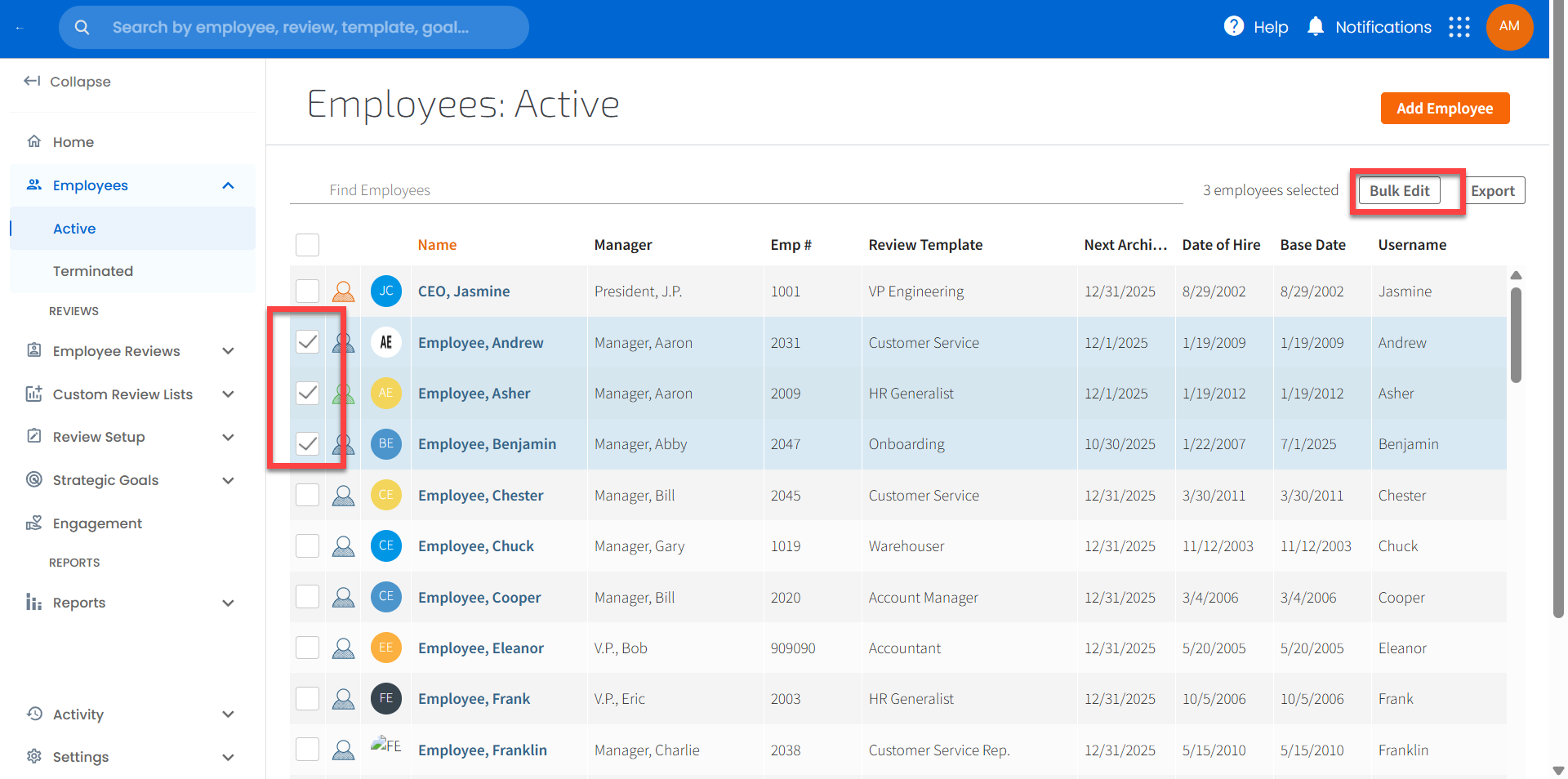Viewport: 1568px width, 779px height.
Task: Open the Terminated employees list
Action: (93, 271)
